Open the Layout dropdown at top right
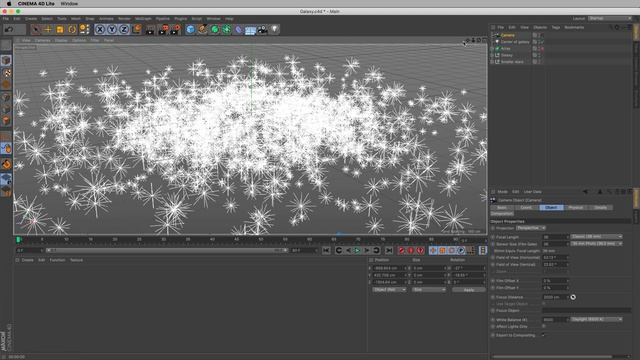This screenshot has height=360, width=640. click(x=610, y=18)
